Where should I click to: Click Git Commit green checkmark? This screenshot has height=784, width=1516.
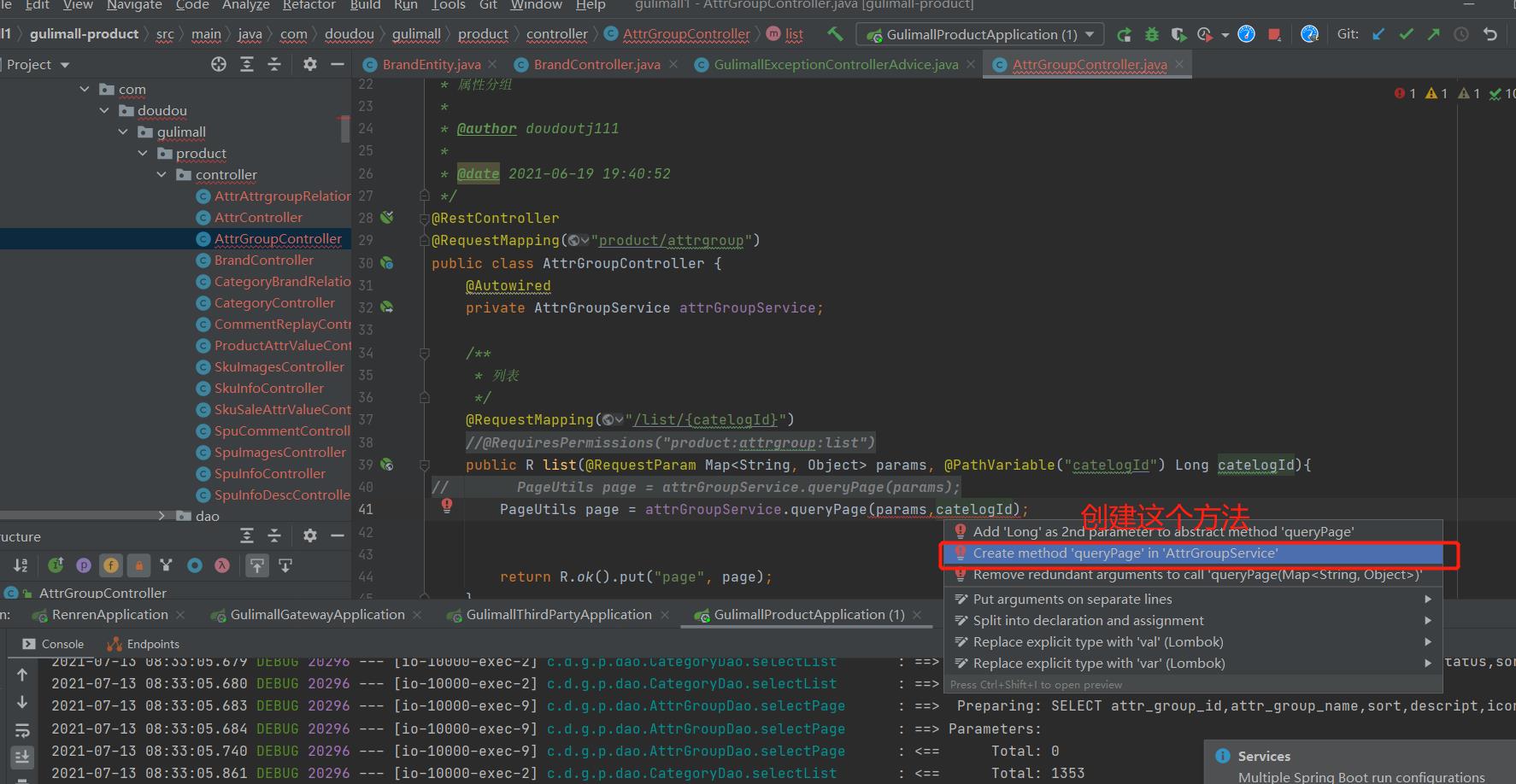1406,34
